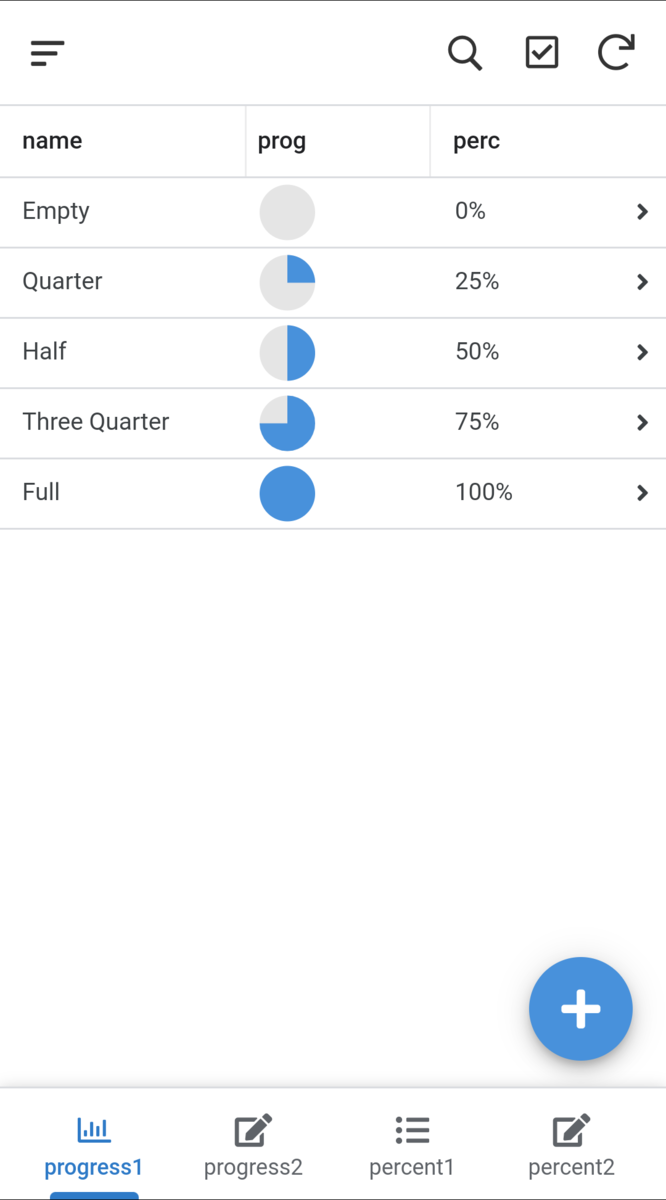This screenshot has height=1200, width=666.
Task: Tap the edit icon above percent2
Action: (x=571, y=1128)
